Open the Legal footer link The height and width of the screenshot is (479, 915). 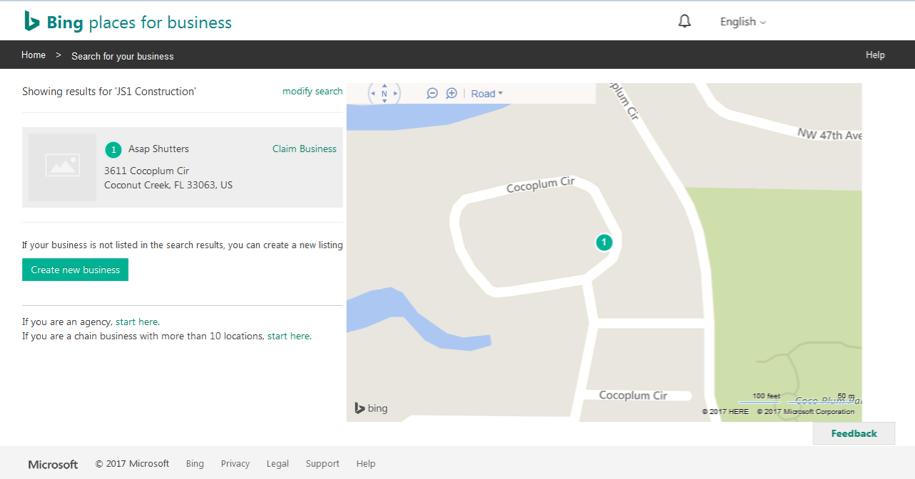tap(277, 464)
